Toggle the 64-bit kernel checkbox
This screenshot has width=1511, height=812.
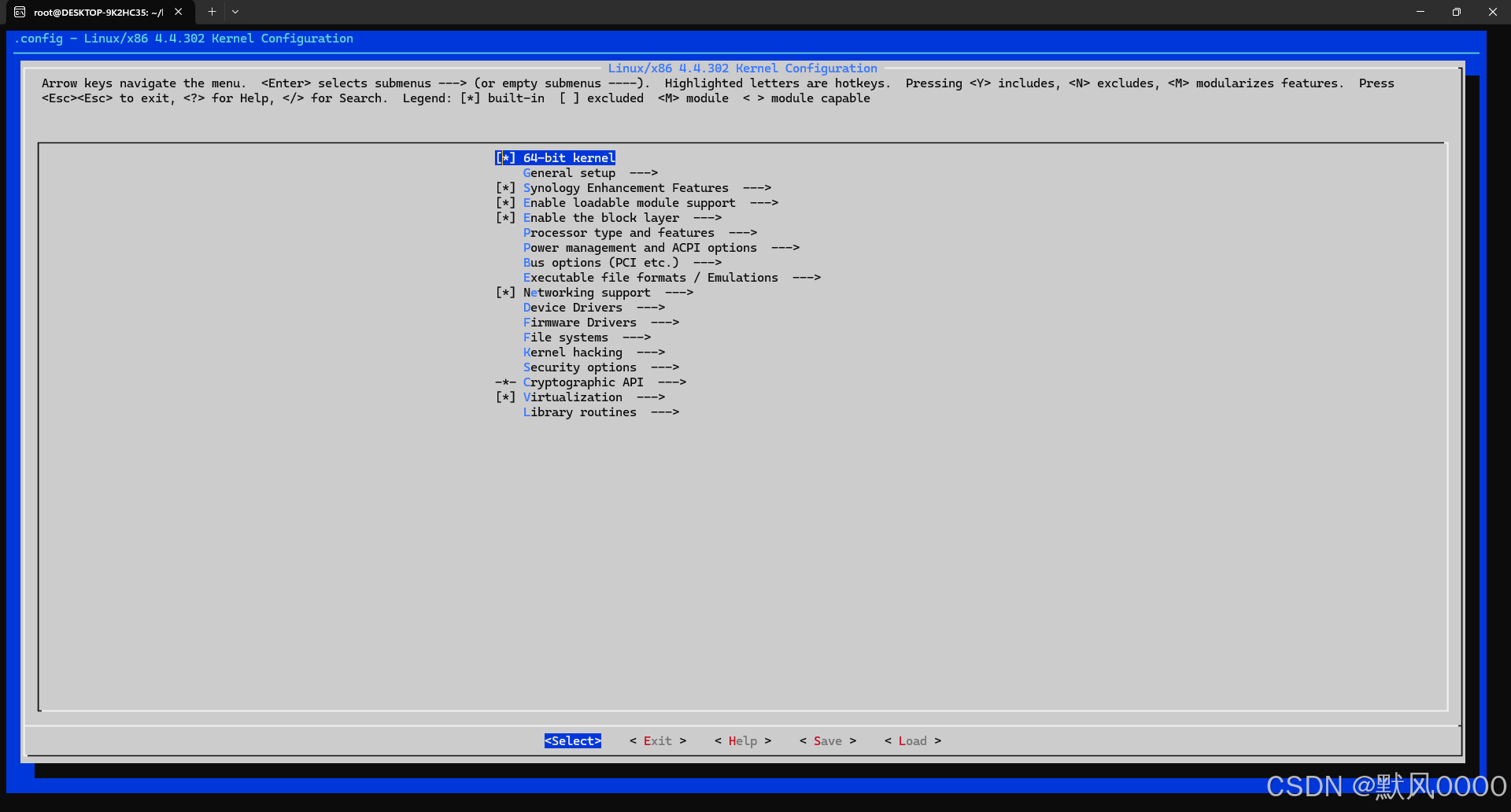click(x=505, y=158)
